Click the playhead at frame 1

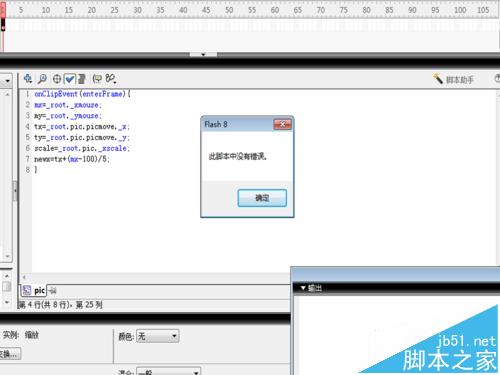tap(3, 10)
